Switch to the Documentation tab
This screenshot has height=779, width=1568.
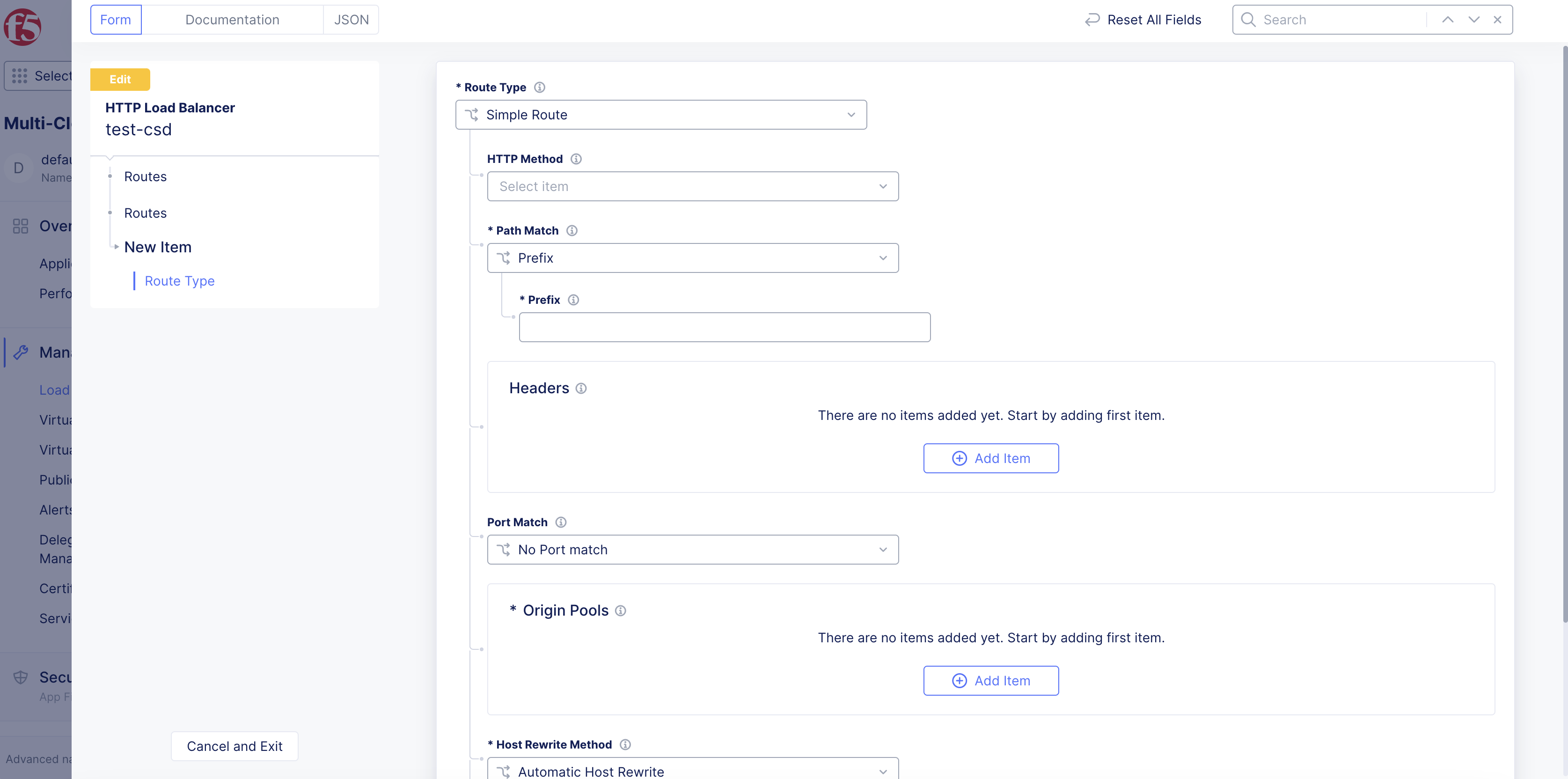[x=232, y=20]
